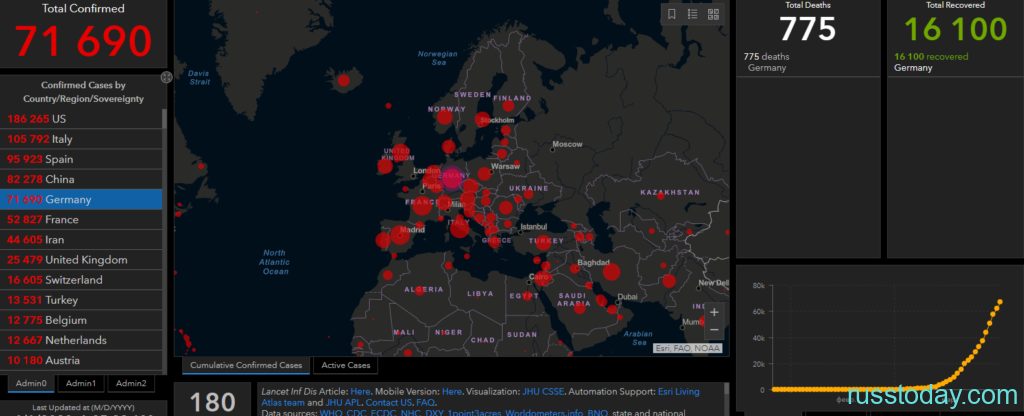Select United Kingdom row
The image size is (1024, 416).
click(x=81, y=260)
